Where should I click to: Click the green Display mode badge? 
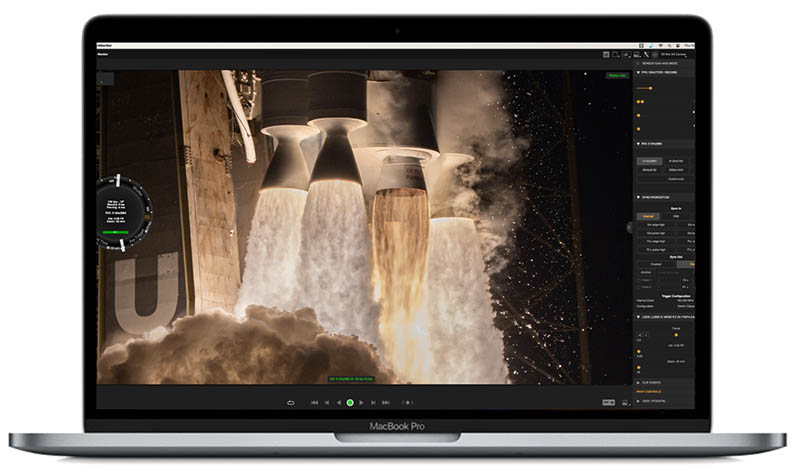tap(617, 76)
